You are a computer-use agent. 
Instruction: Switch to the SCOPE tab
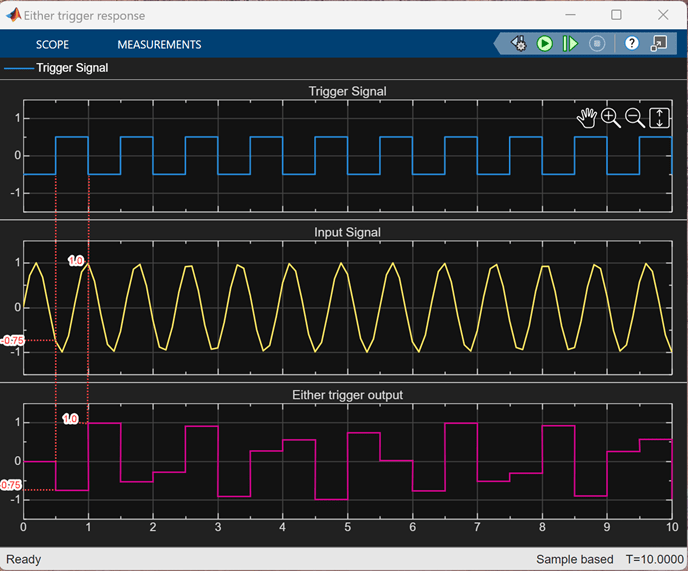click(52, 45)
